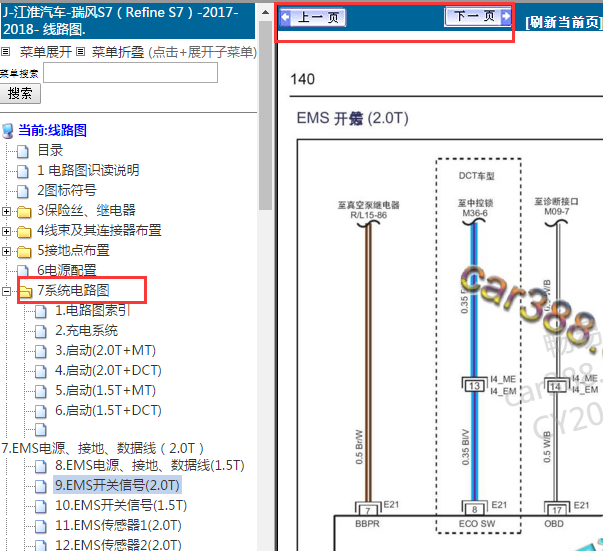The height and width of the screenshot is (551, 603).
Task: Focus the 菜单搜索 text input field
Action: click(x=130, y=72)
